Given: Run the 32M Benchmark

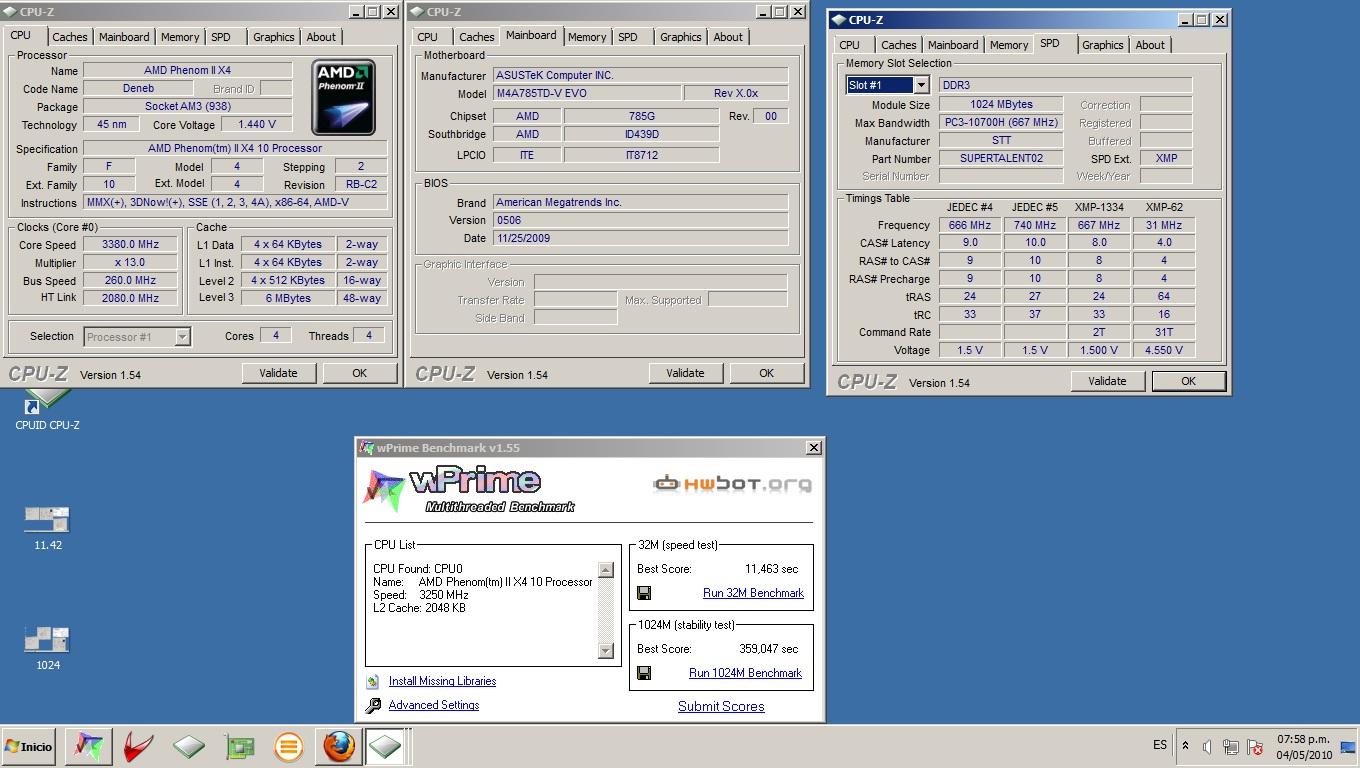Looking at the screenshot, I should (x=753, y=593).
